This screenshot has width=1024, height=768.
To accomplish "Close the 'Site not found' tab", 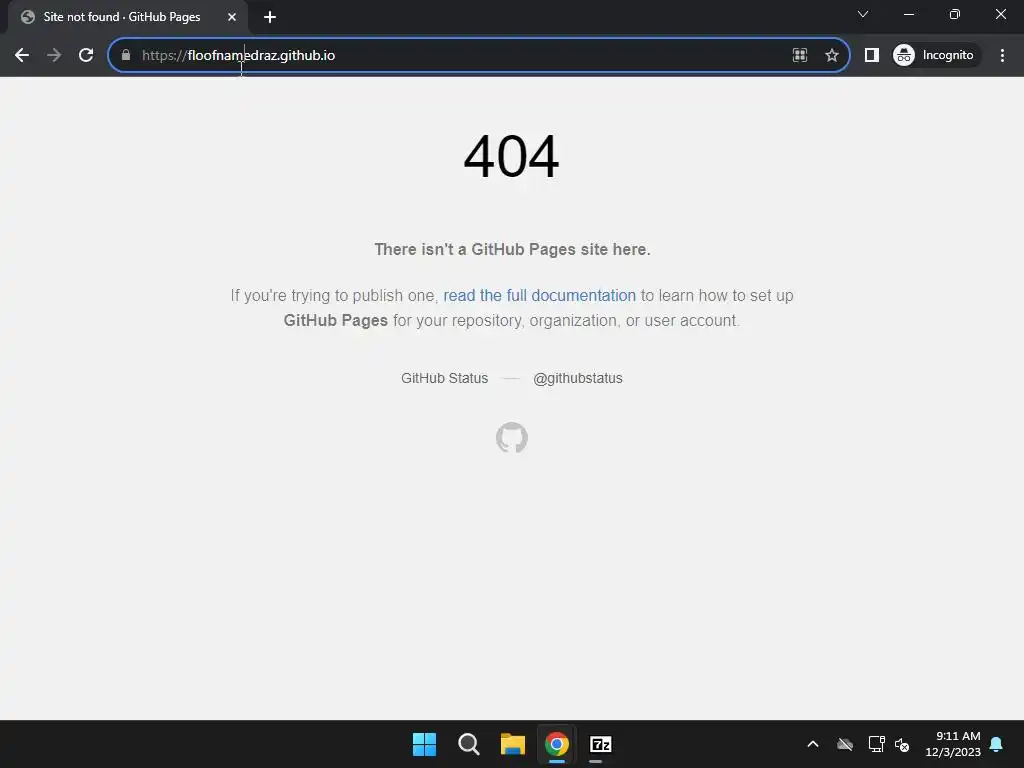I will pos(232,17).
